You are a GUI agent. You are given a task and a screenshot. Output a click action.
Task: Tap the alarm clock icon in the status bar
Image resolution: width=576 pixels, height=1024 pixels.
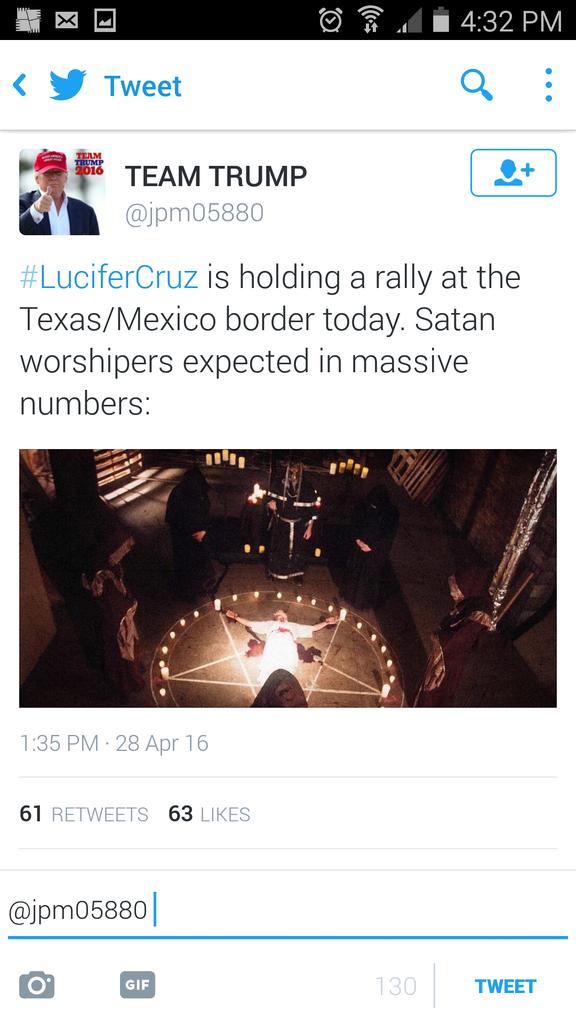click(330, 21)
